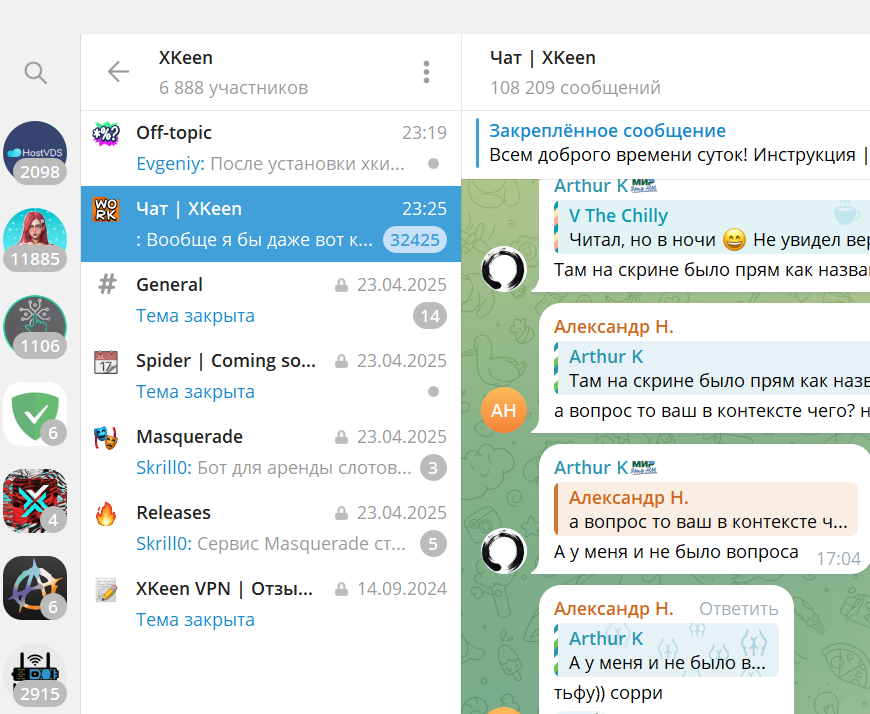Open the HostVDS chat folder with 2098 unread
Screen dimensions: 870x714
[x=35, y=153]
